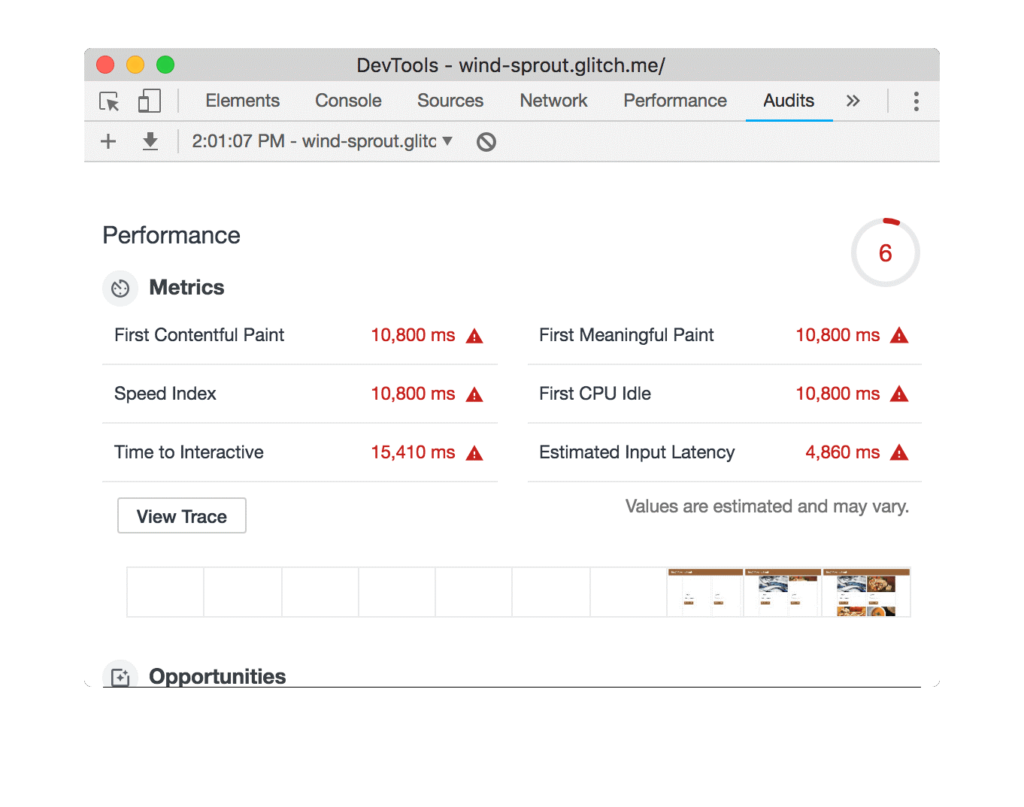Viewport: 1024px width, 807px height.
Task: Switch to the Performance tab
Action: [x=675, y=101]
